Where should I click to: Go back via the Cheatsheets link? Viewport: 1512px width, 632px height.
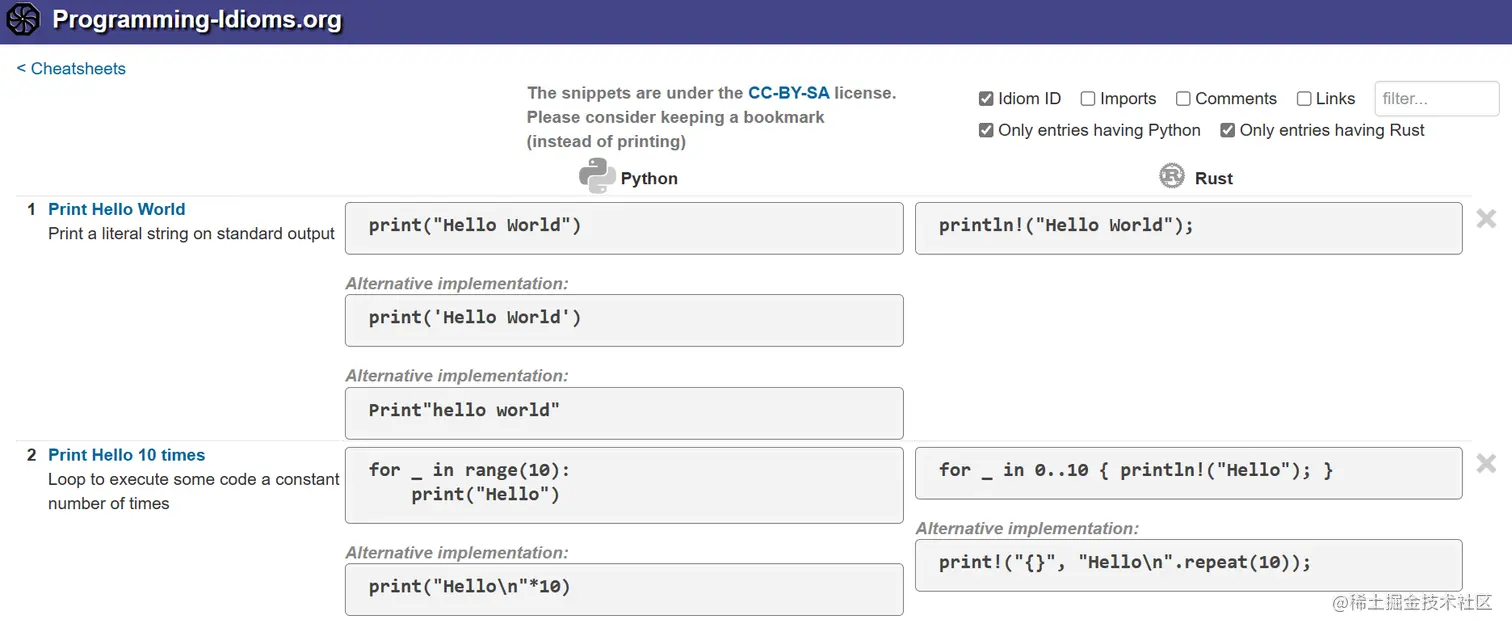coord(71,69)
